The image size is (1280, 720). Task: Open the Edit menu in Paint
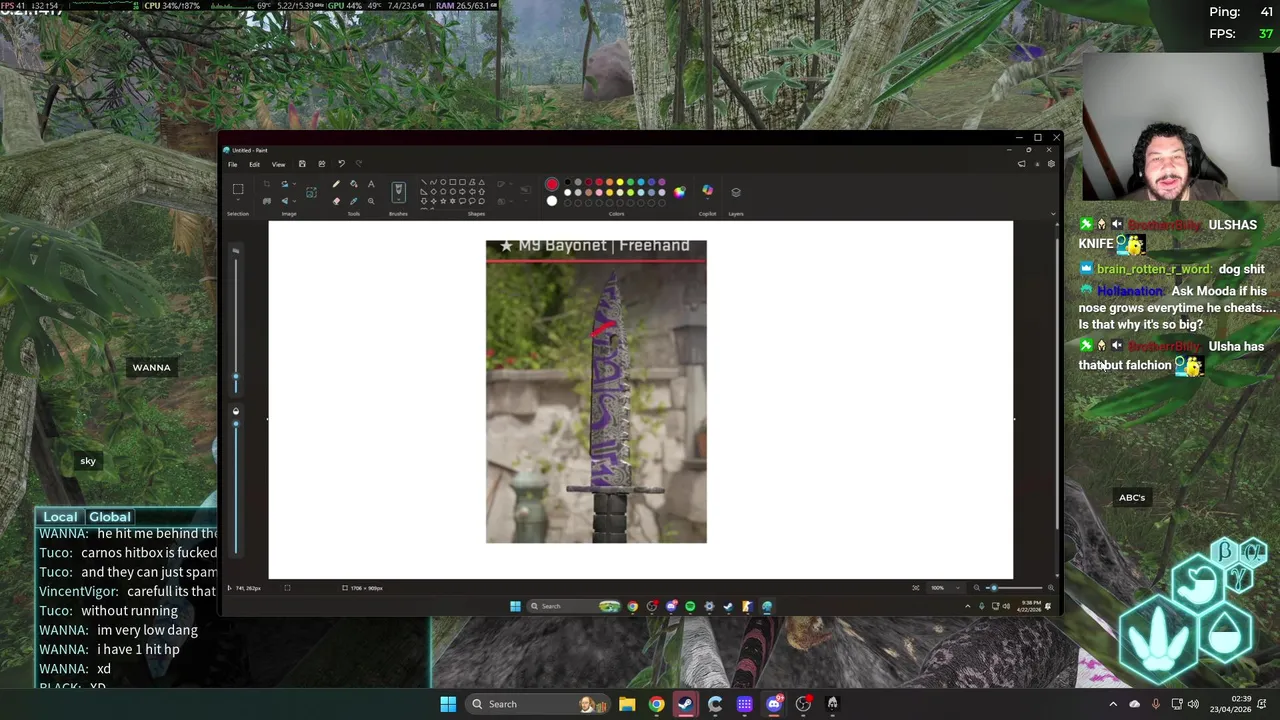(255, 164)
